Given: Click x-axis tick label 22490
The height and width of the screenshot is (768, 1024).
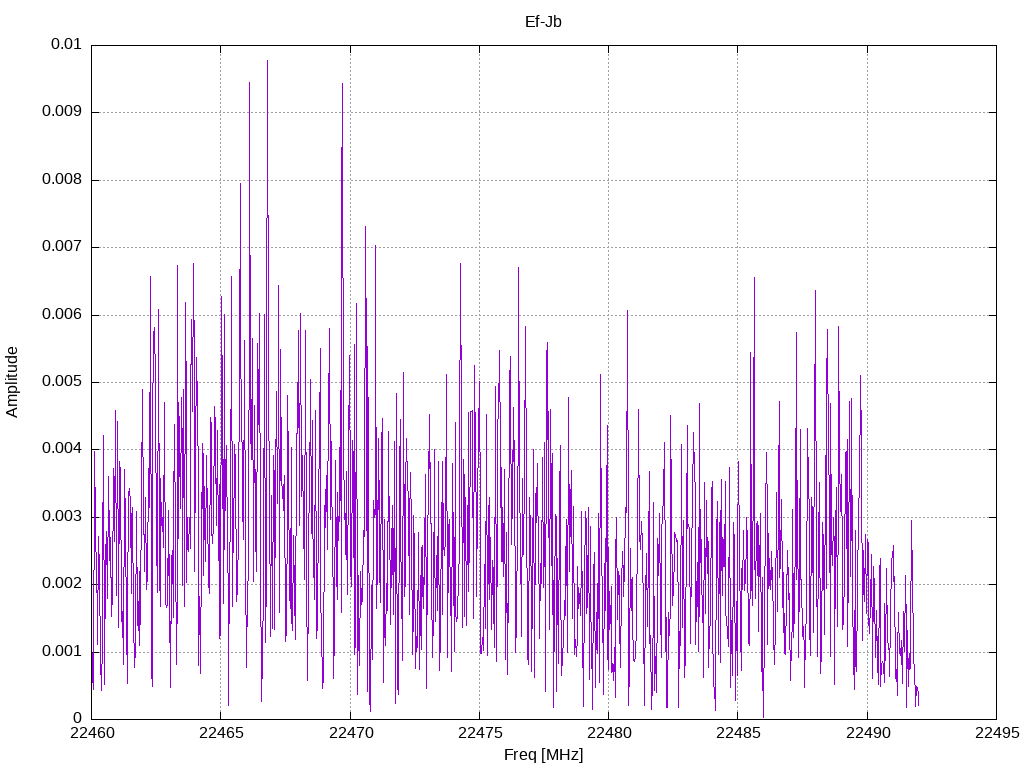Looking at the screenshot, I should (x=867, y=733).
